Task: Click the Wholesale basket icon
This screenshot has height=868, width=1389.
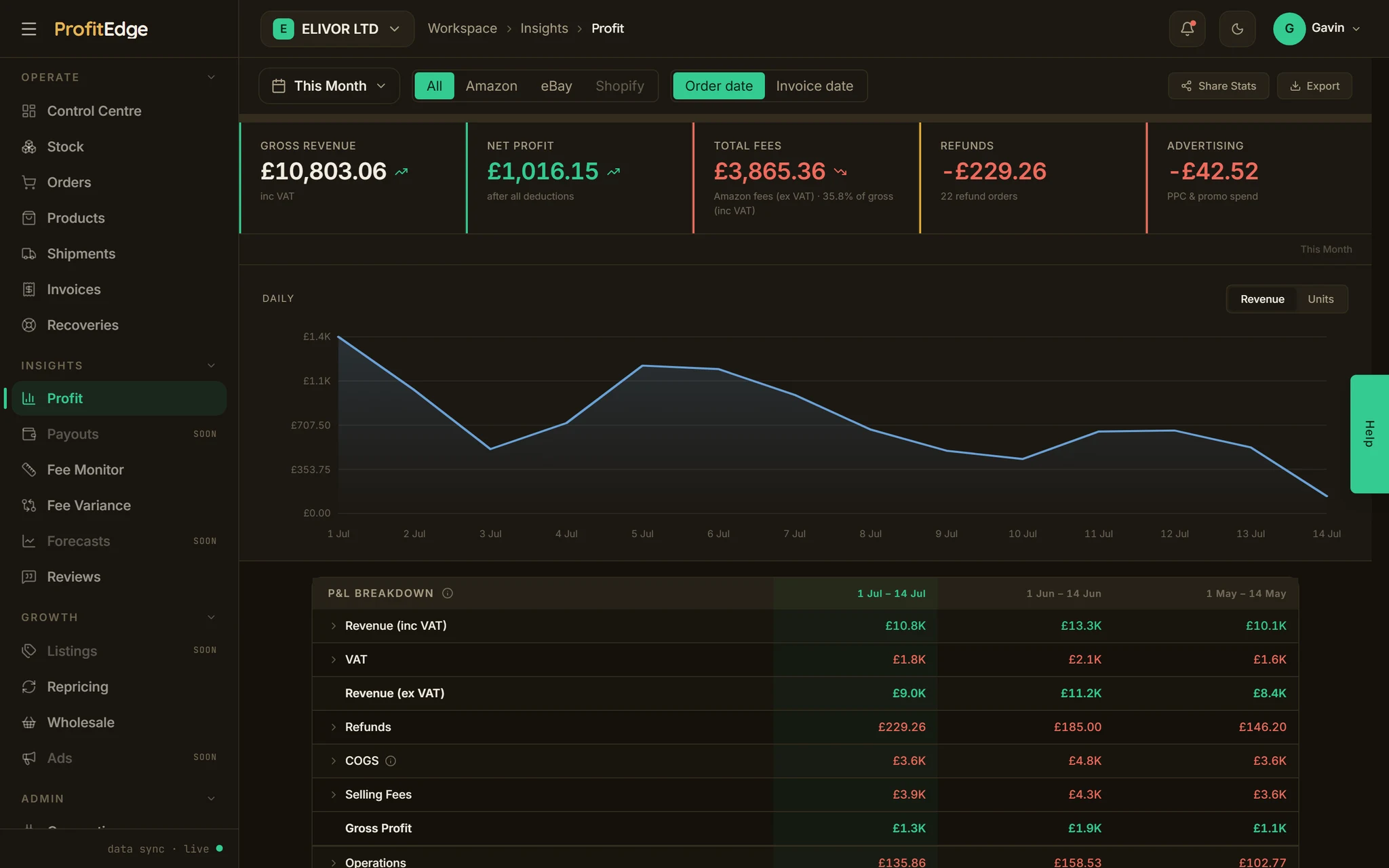Action: (x=28, y=723)
